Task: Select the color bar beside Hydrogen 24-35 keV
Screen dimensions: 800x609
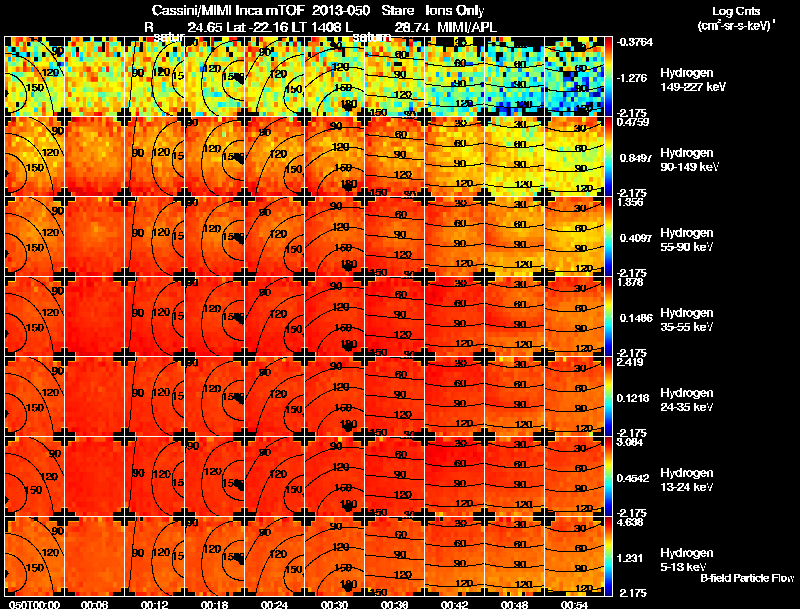Action: 608,397
